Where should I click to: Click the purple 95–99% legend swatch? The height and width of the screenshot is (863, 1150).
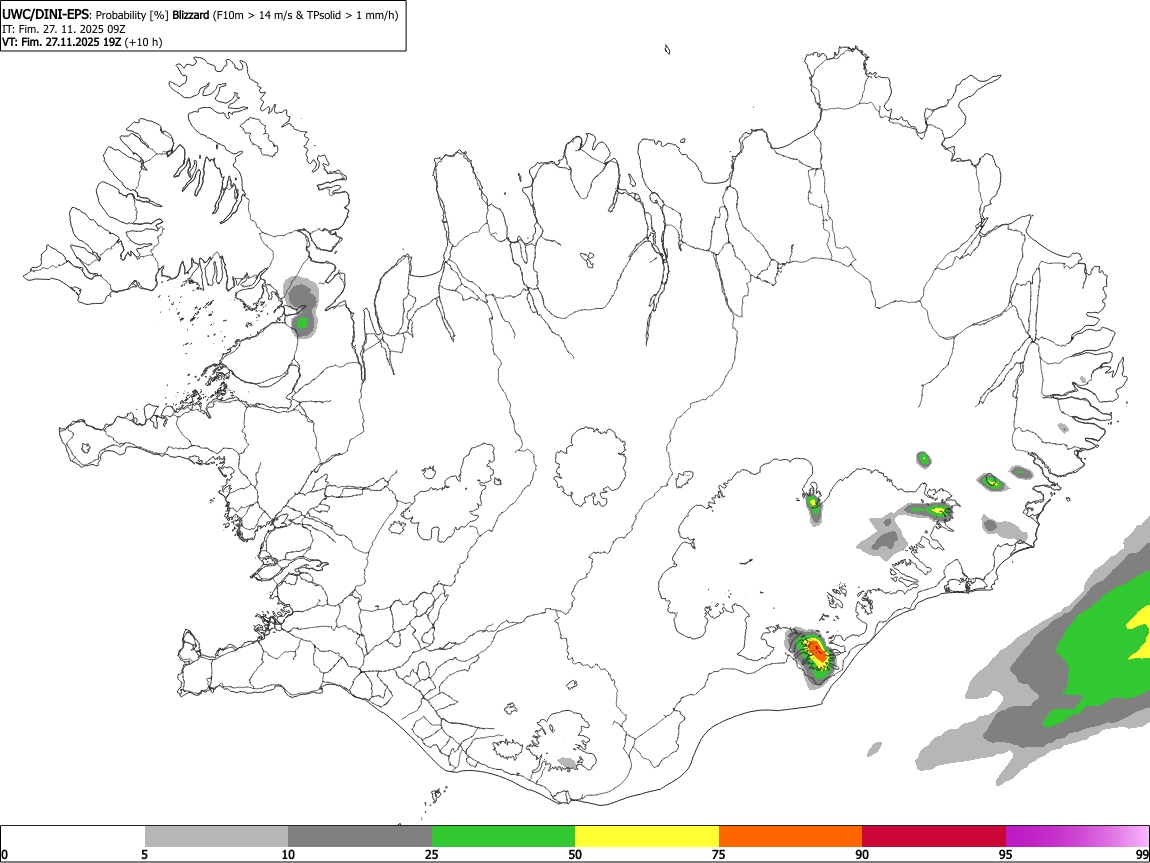1077,836
